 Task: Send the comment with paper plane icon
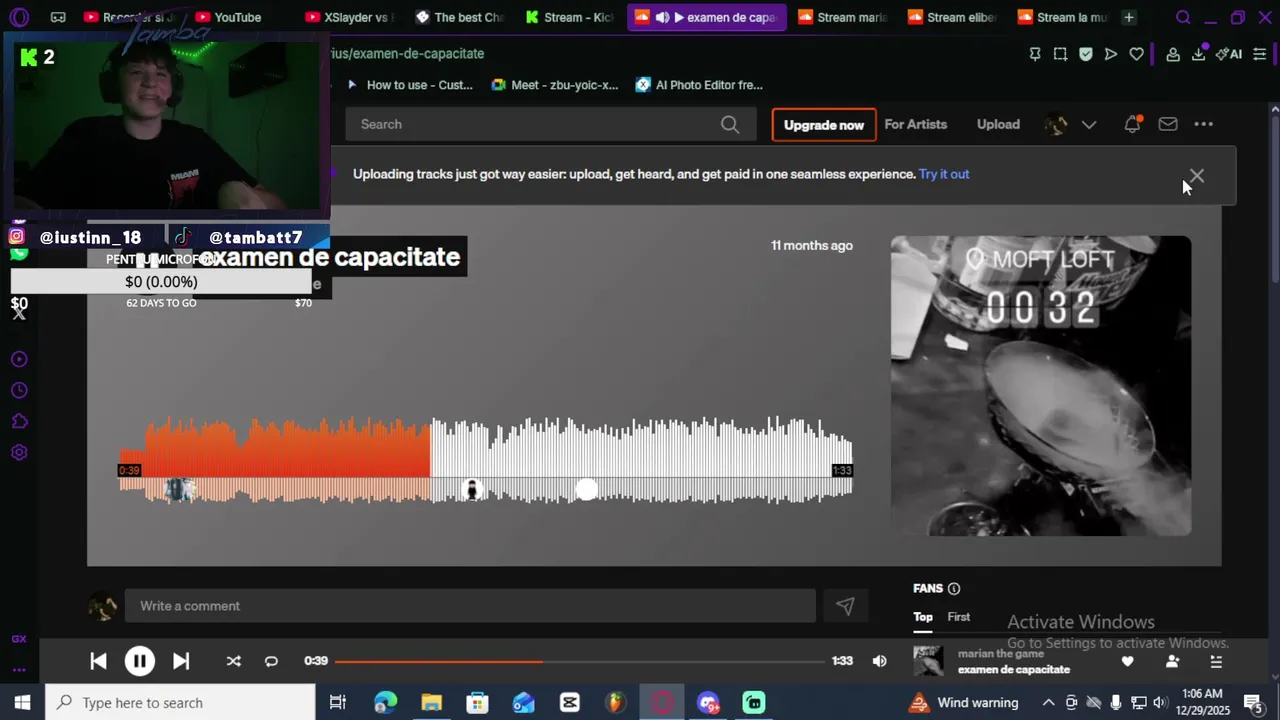845,606
